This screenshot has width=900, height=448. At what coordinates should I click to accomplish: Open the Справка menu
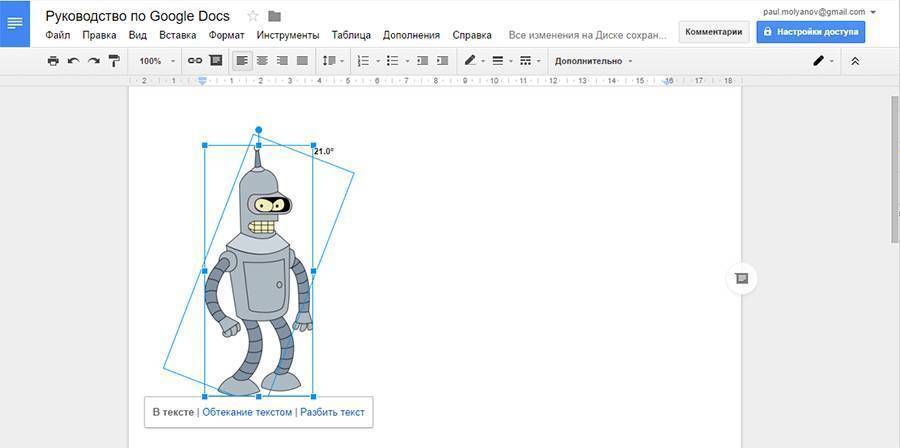(x=472, y=35)
